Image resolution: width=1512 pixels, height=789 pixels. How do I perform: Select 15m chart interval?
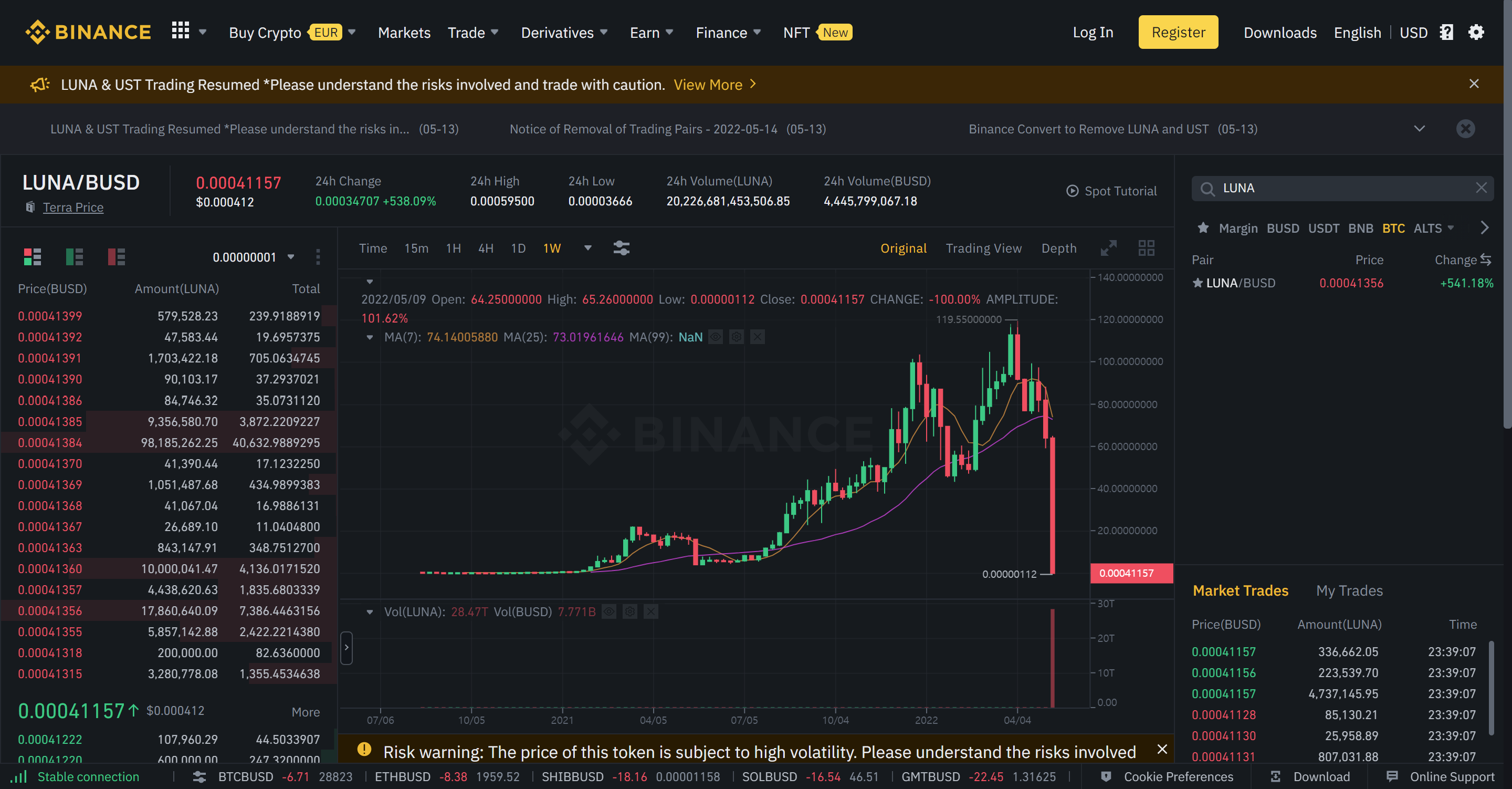[416, 248]
